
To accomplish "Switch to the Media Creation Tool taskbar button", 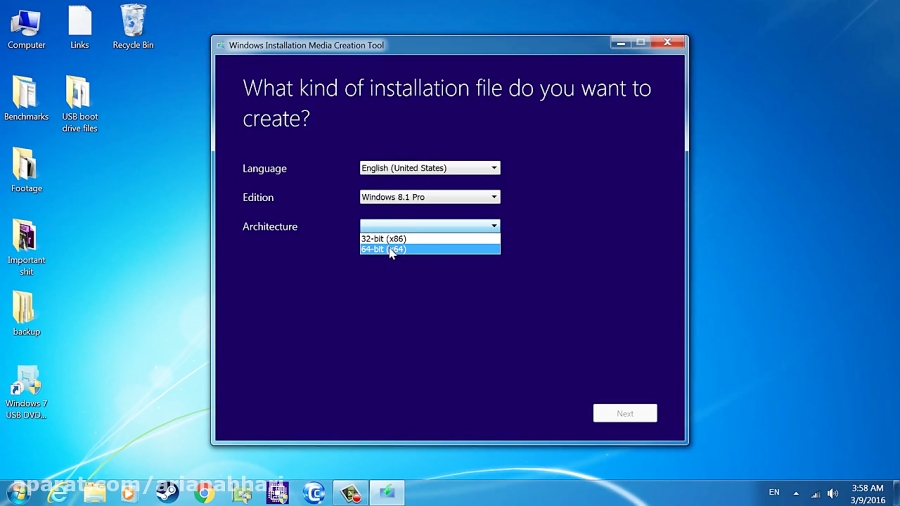I will (x=387, y=493).
